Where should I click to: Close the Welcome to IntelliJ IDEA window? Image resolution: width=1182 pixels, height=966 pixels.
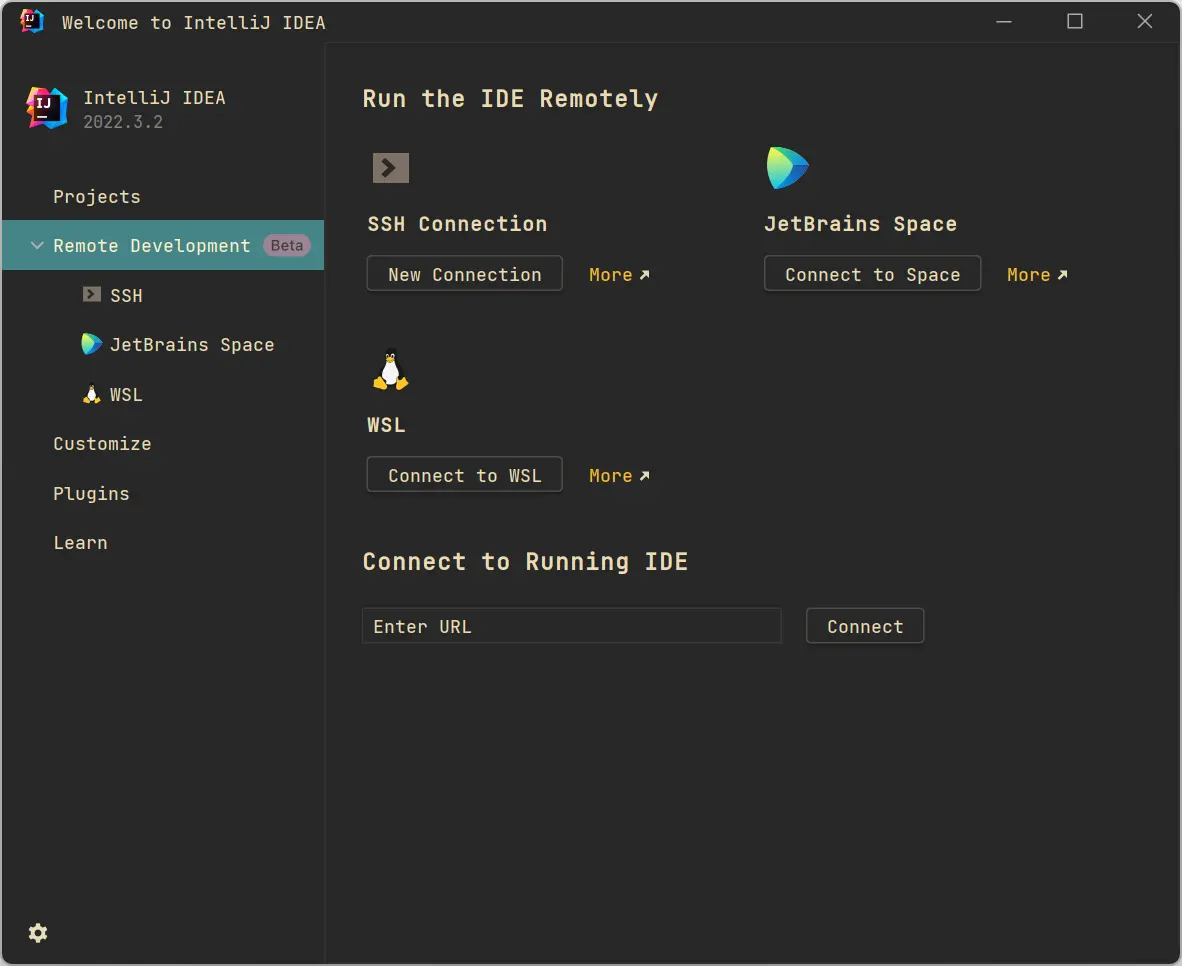(x=1144, y=21)
